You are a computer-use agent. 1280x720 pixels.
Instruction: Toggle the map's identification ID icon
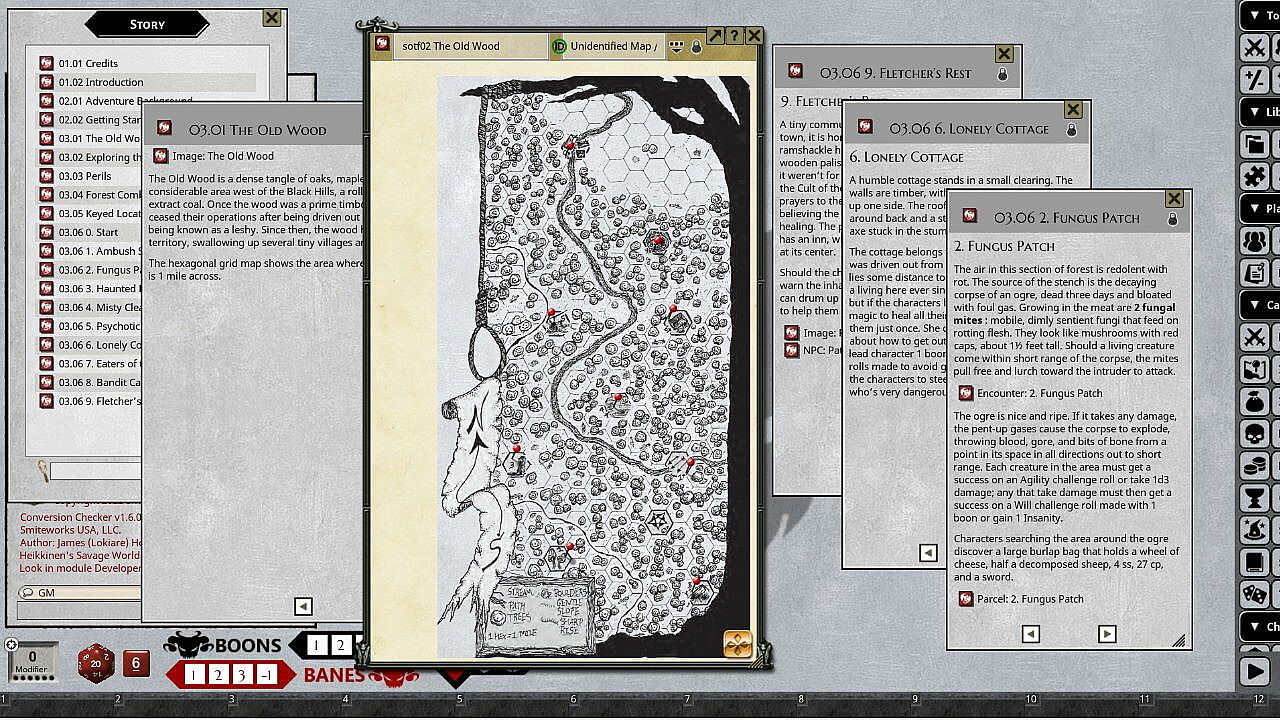click(x=560, y=46)
